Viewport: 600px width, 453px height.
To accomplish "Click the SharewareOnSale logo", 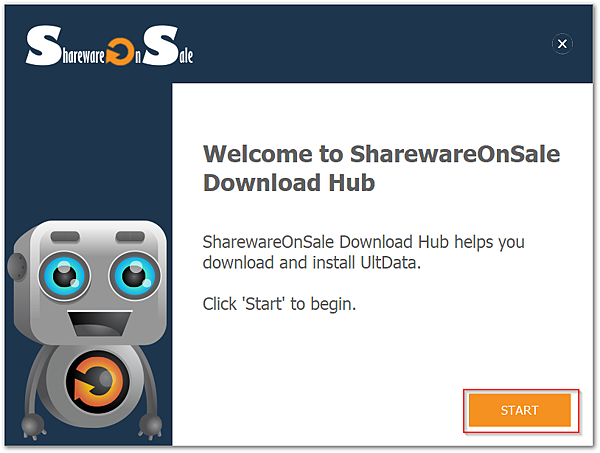I will [x=109, y=45].
